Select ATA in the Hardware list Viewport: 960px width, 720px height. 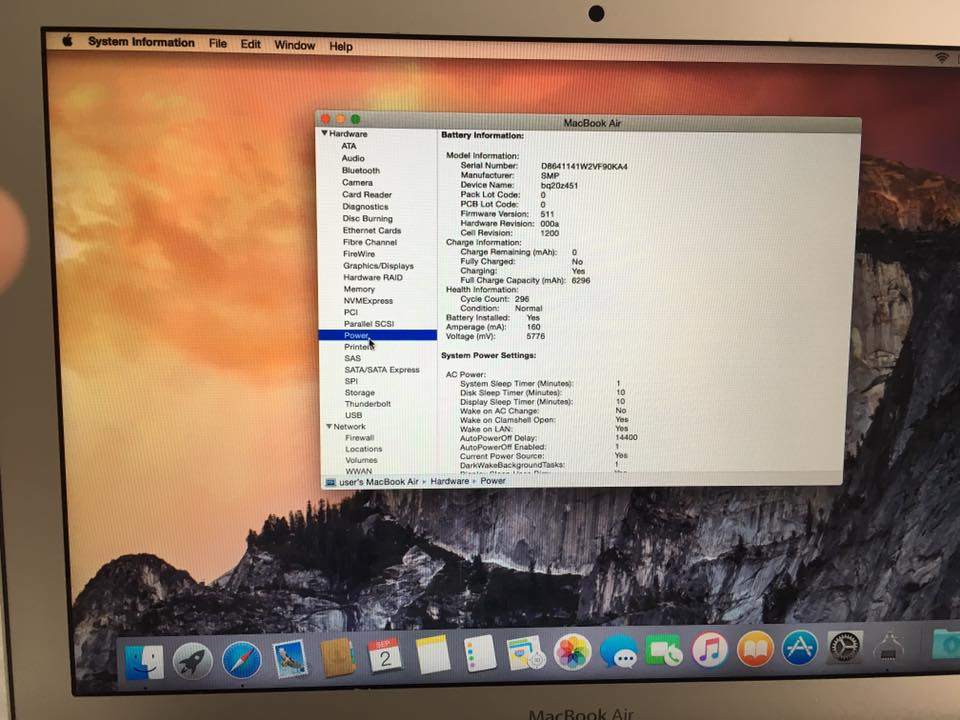click(x=349, y=146)
